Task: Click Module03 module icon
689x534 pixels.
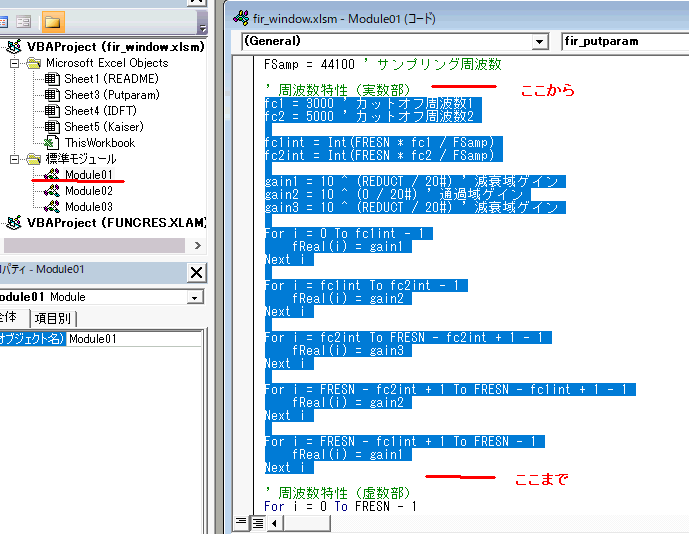Action: (52, 207)
